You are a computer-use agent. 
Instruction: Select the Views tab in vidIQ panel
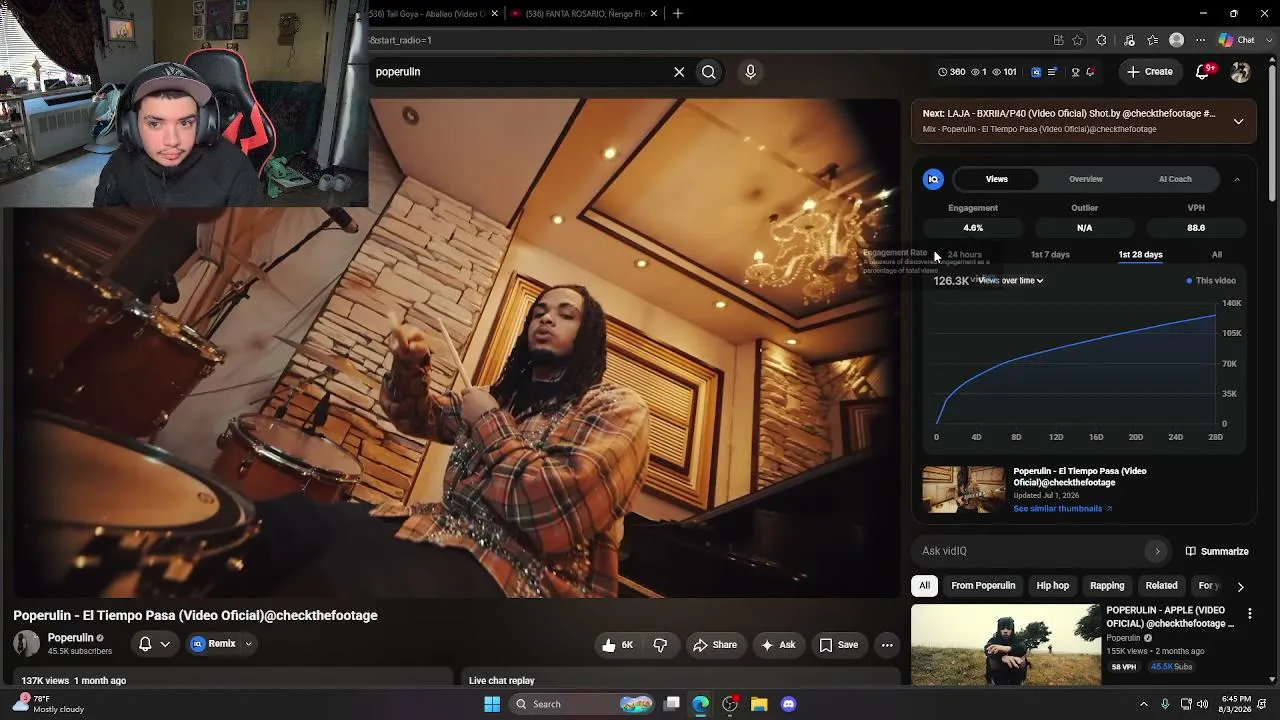(997, 179)
